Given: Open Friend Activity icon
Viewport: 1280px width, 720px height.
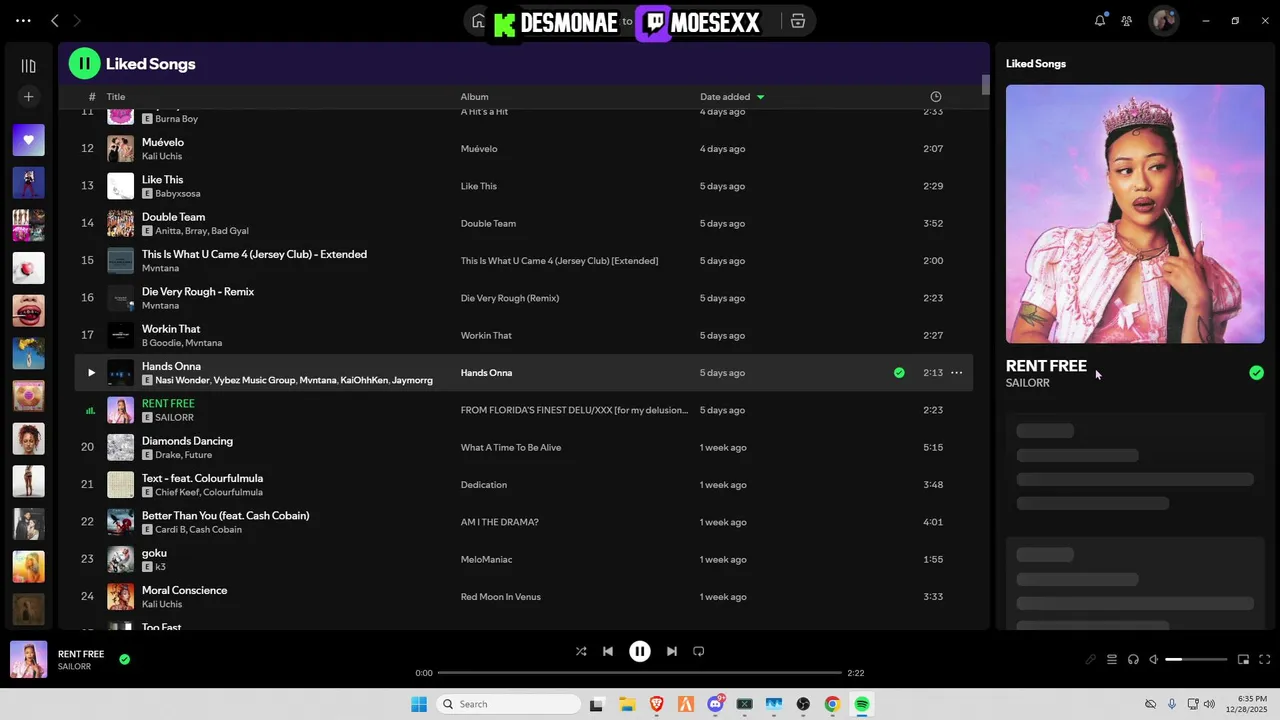Looking at the screenshot, I should [1127, 20].
